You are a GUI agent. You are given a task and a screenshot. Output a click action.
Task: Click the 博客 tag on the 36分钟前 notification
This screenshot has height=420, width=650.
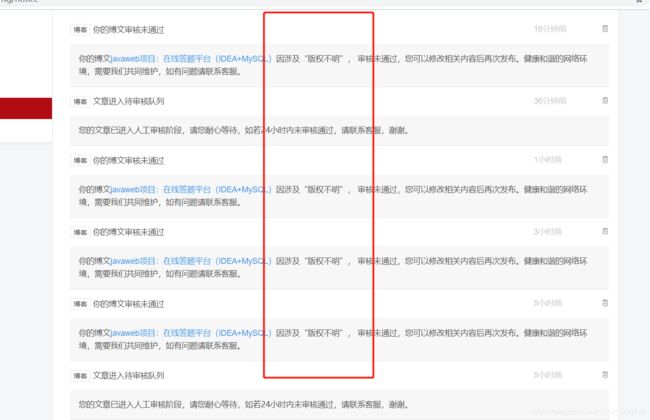[x=79, y=101]
